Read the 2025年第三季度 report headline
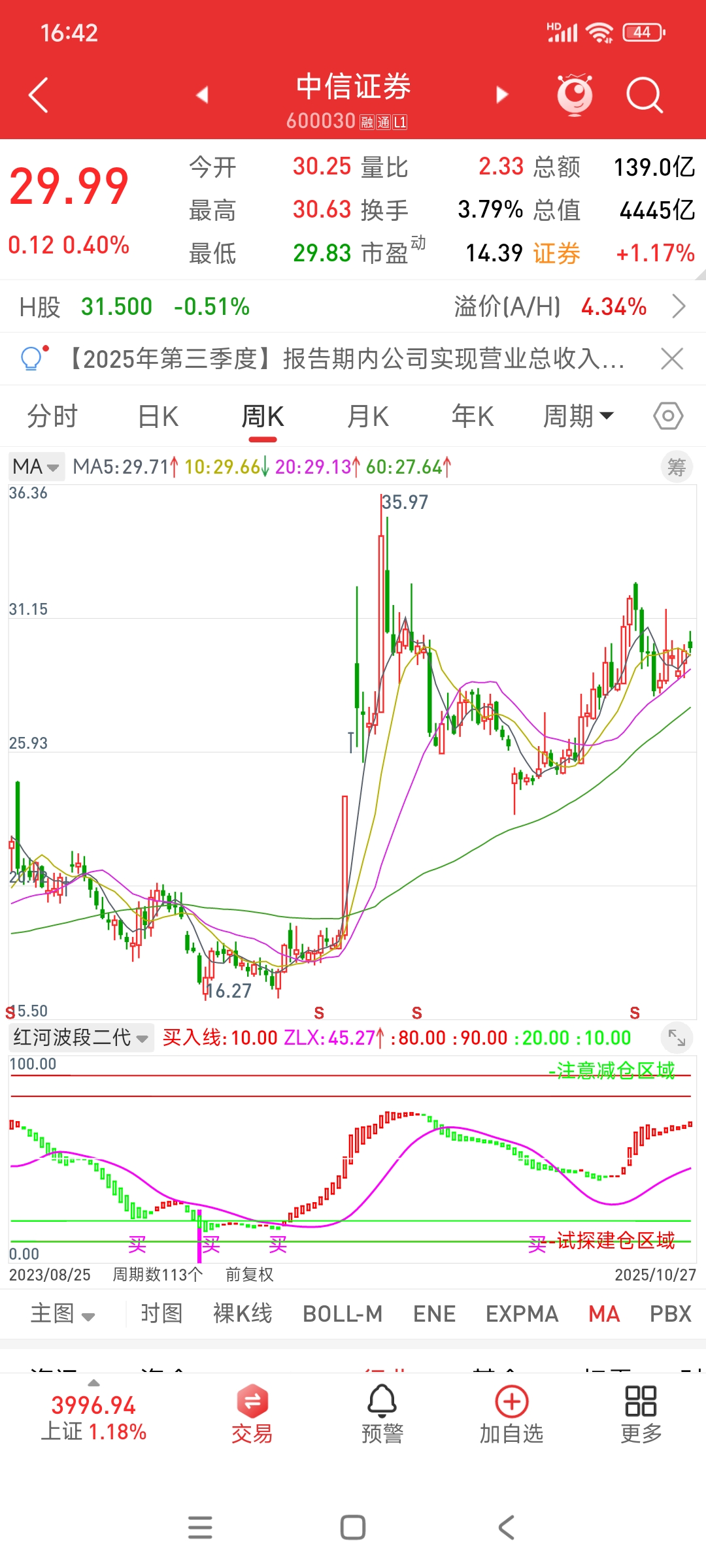 point(345,359)
